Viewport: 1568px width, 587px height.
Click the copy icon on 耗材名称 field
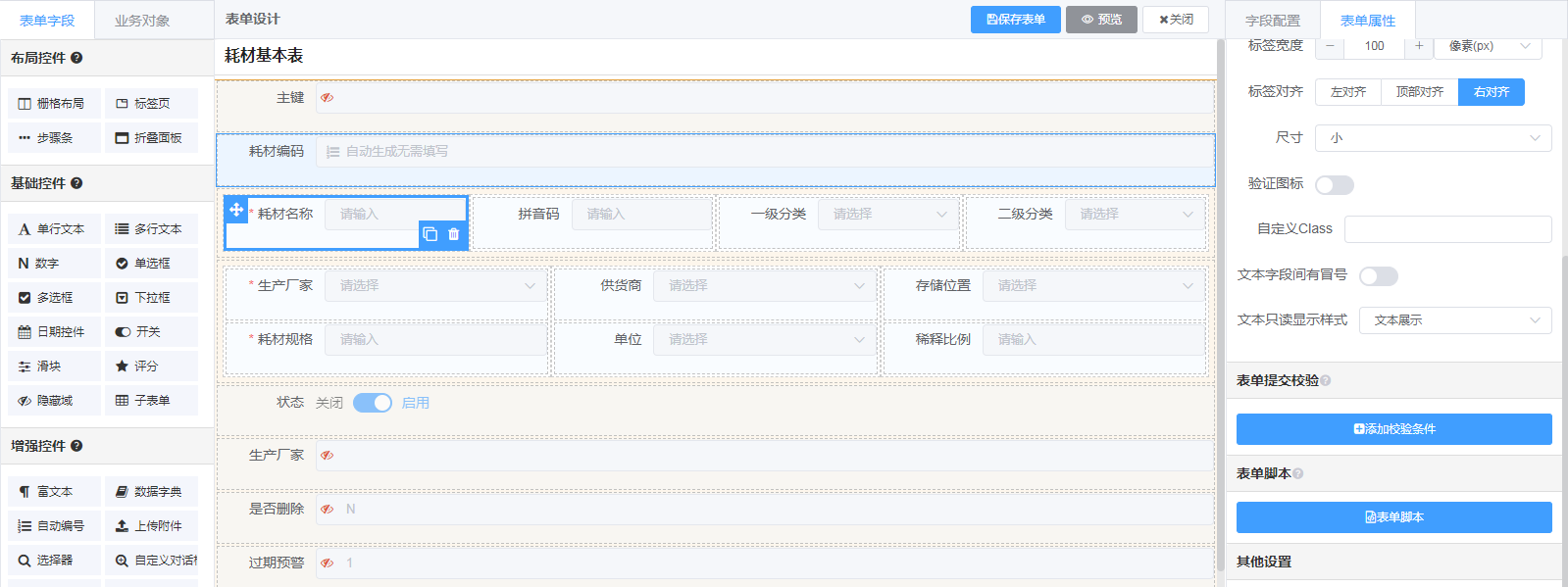point(430,234)
